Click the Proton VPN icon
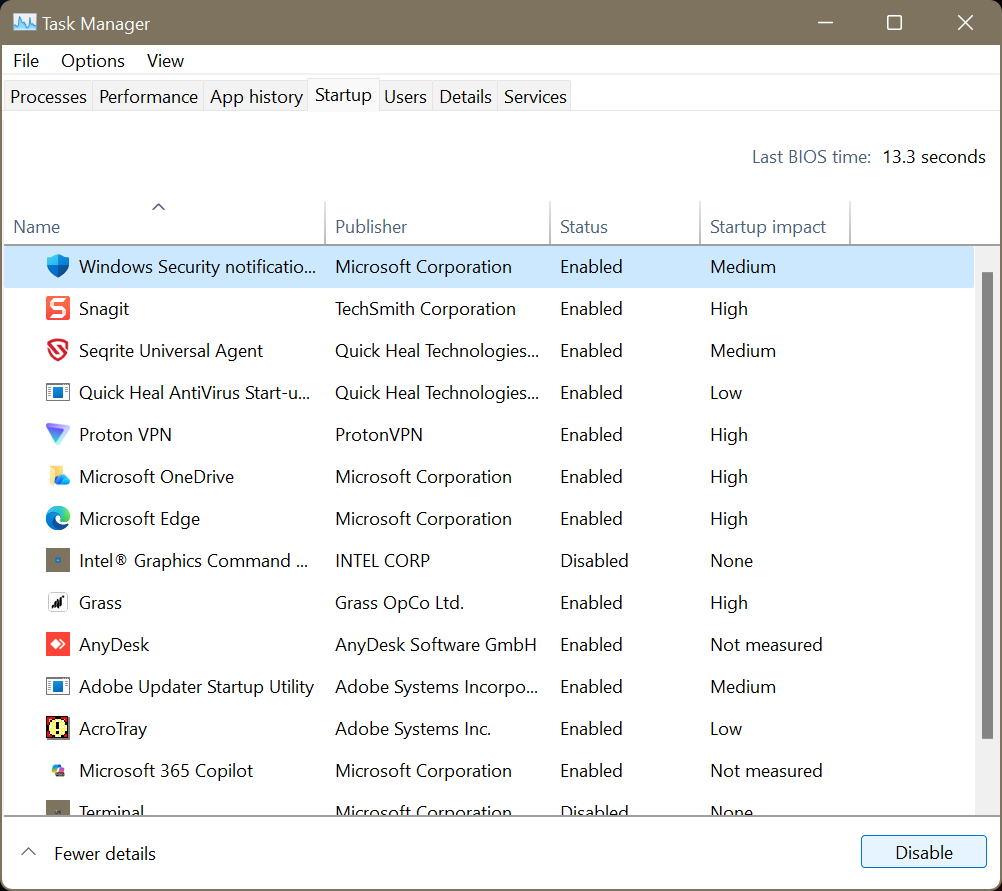 pos(58,435)
